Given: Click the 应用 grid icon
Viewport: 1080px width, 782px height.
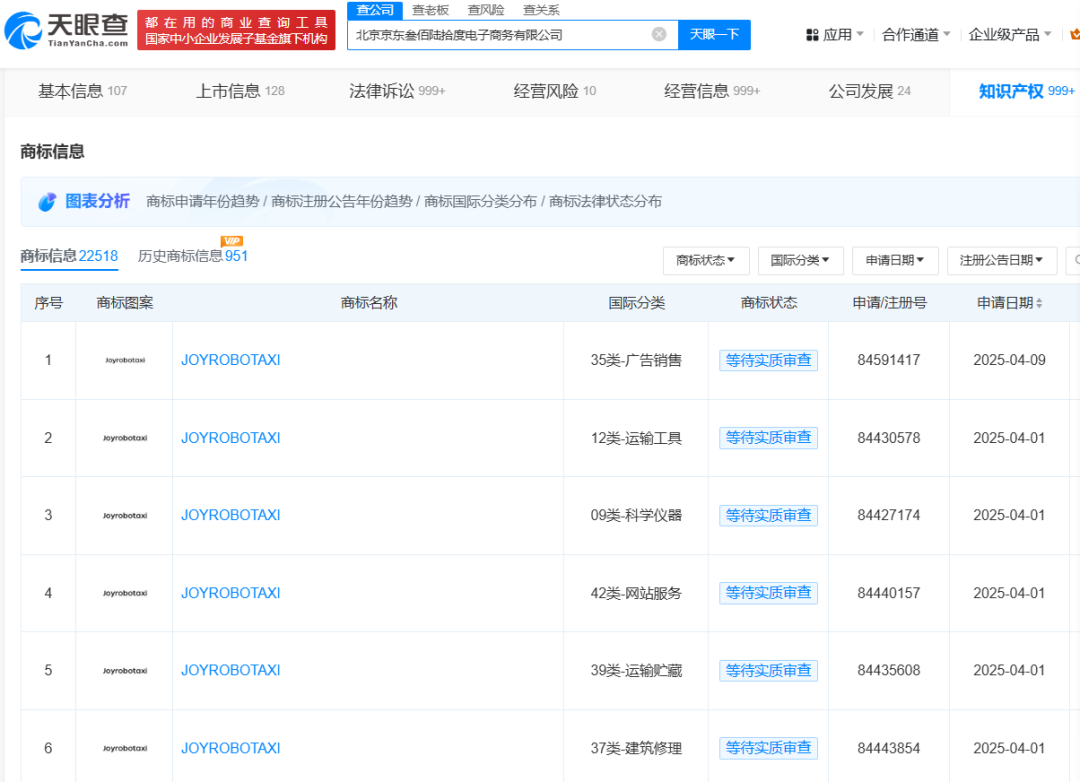Looking at the screenshot, I should click(812, 35).
